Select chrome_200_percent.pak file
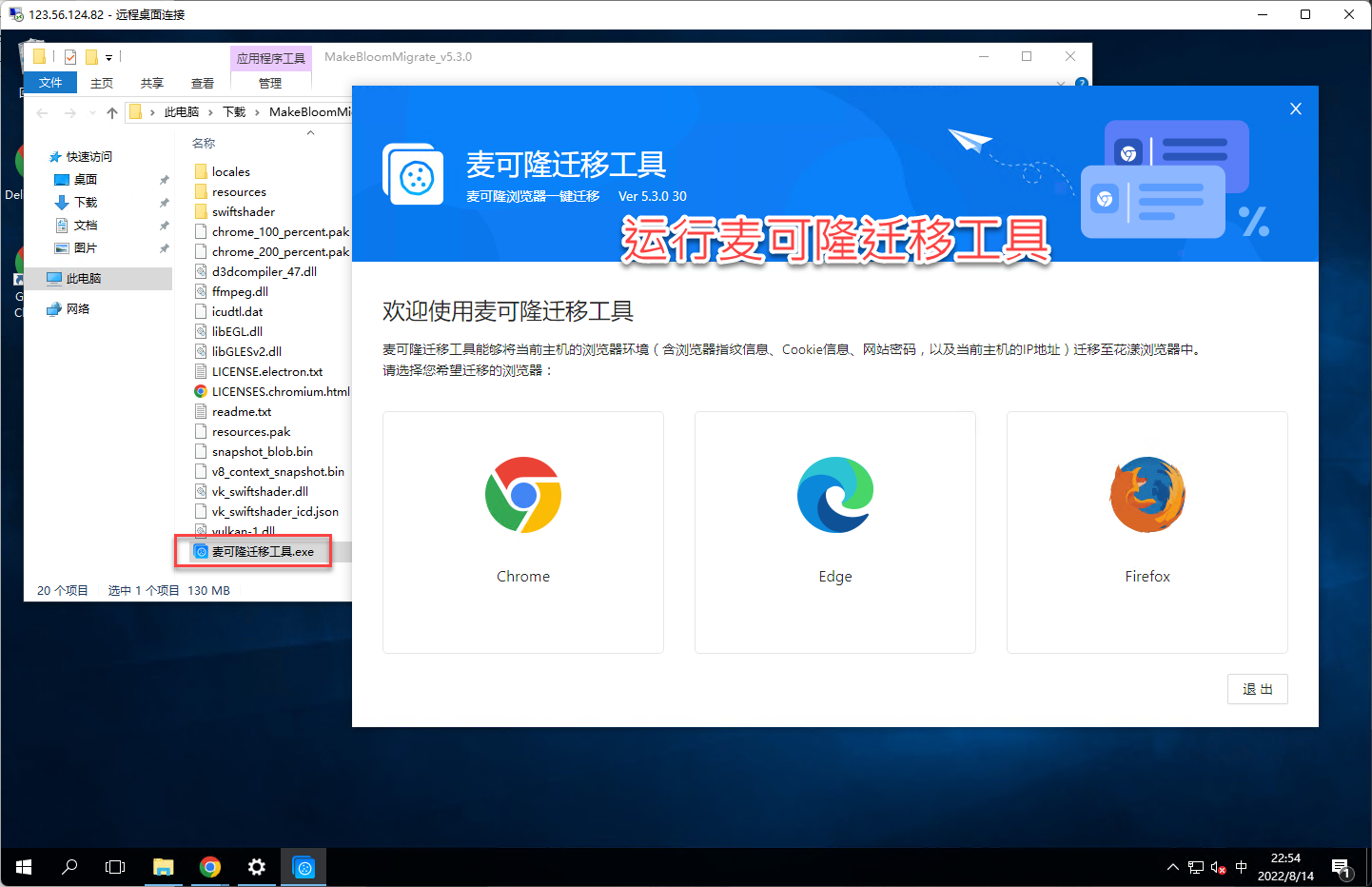The height and width of the screenshot is (887, 1372). tap(272, 252)
